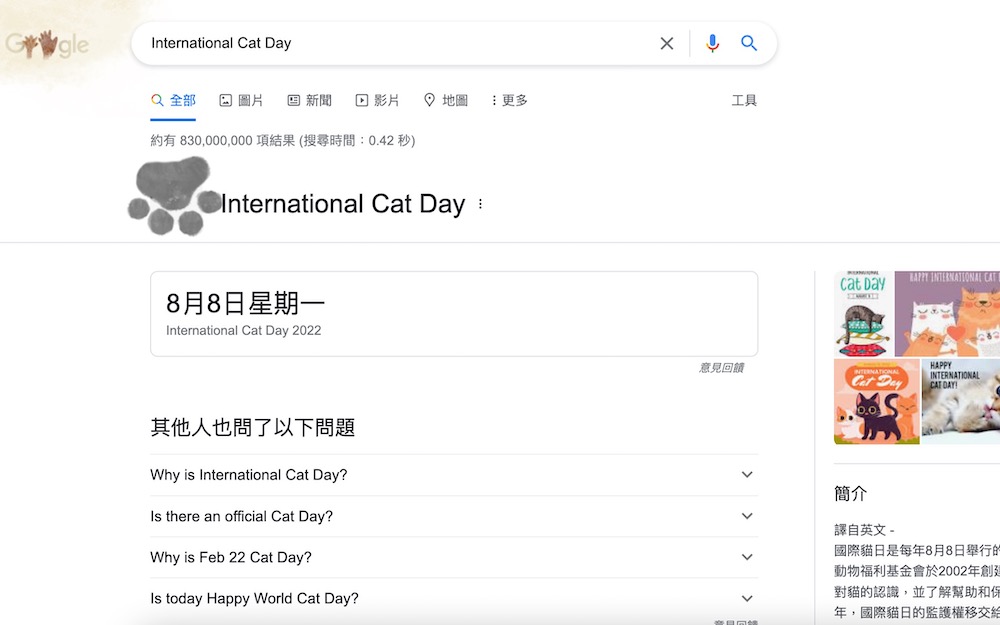The width and height of the screenshot is (1000, 625).
Task: Click the 8月8日星期一 date card
Action: 454,314
